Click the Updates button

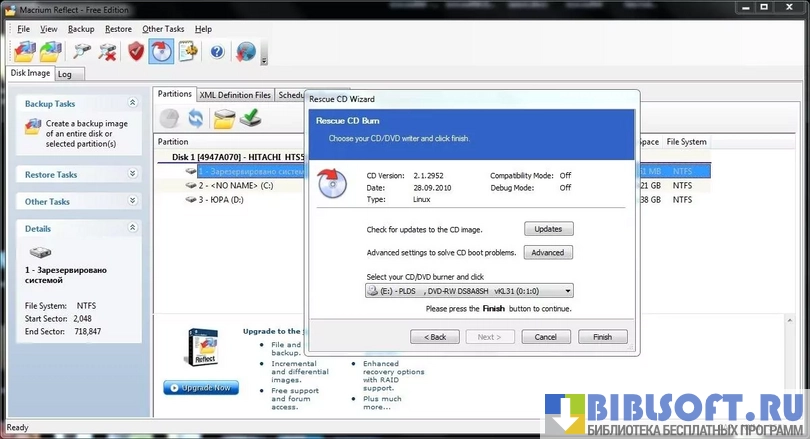[547, 229]
